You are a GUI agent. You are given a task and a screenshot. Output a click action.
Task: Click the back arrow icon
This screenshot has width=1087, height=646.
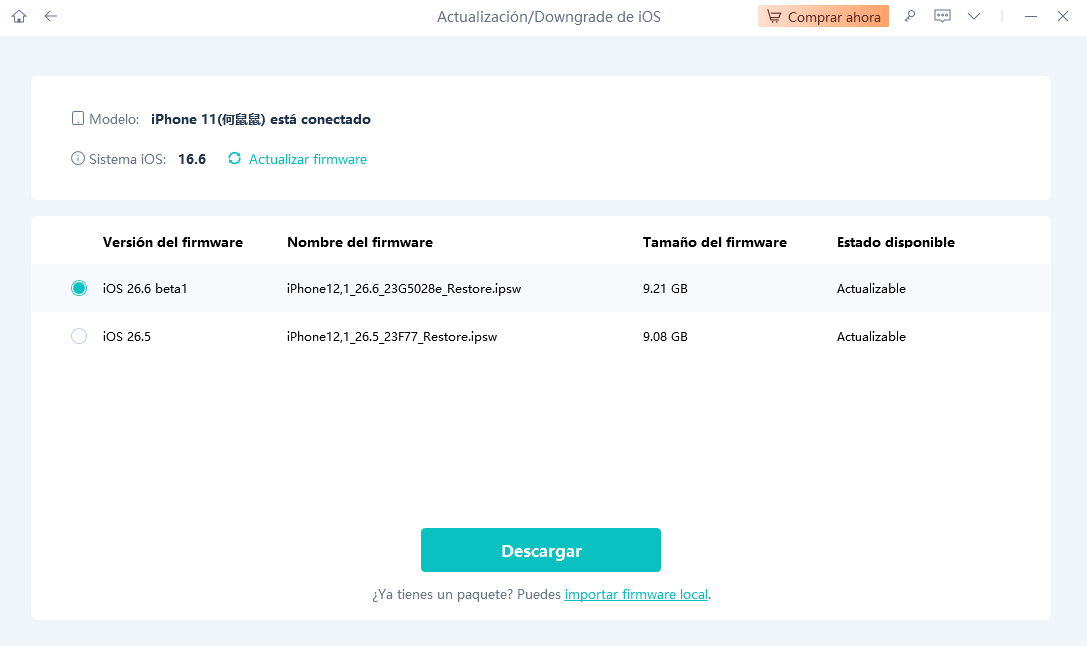(51, 16)
